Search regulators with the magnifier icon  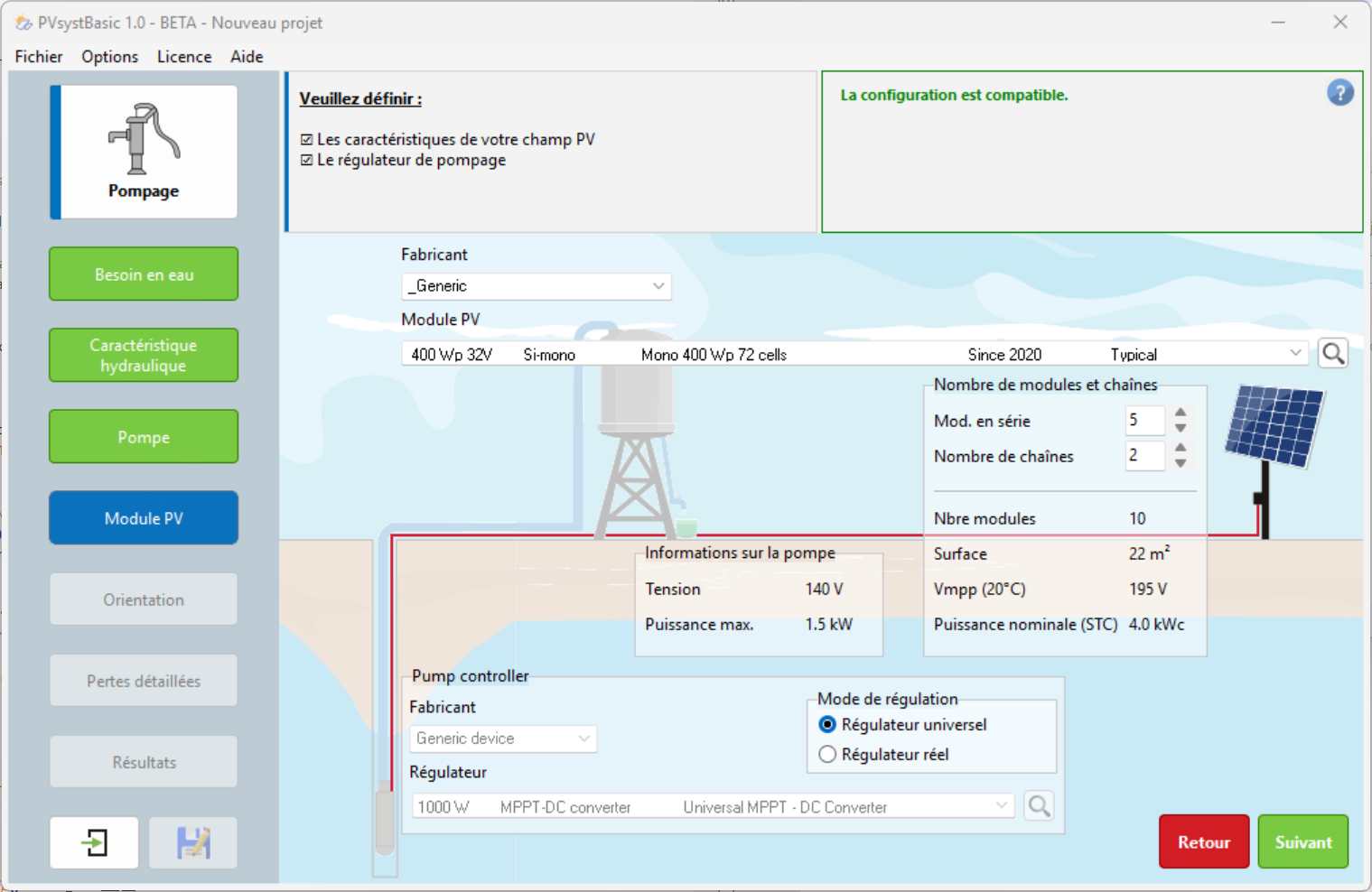pos(1039,805)
